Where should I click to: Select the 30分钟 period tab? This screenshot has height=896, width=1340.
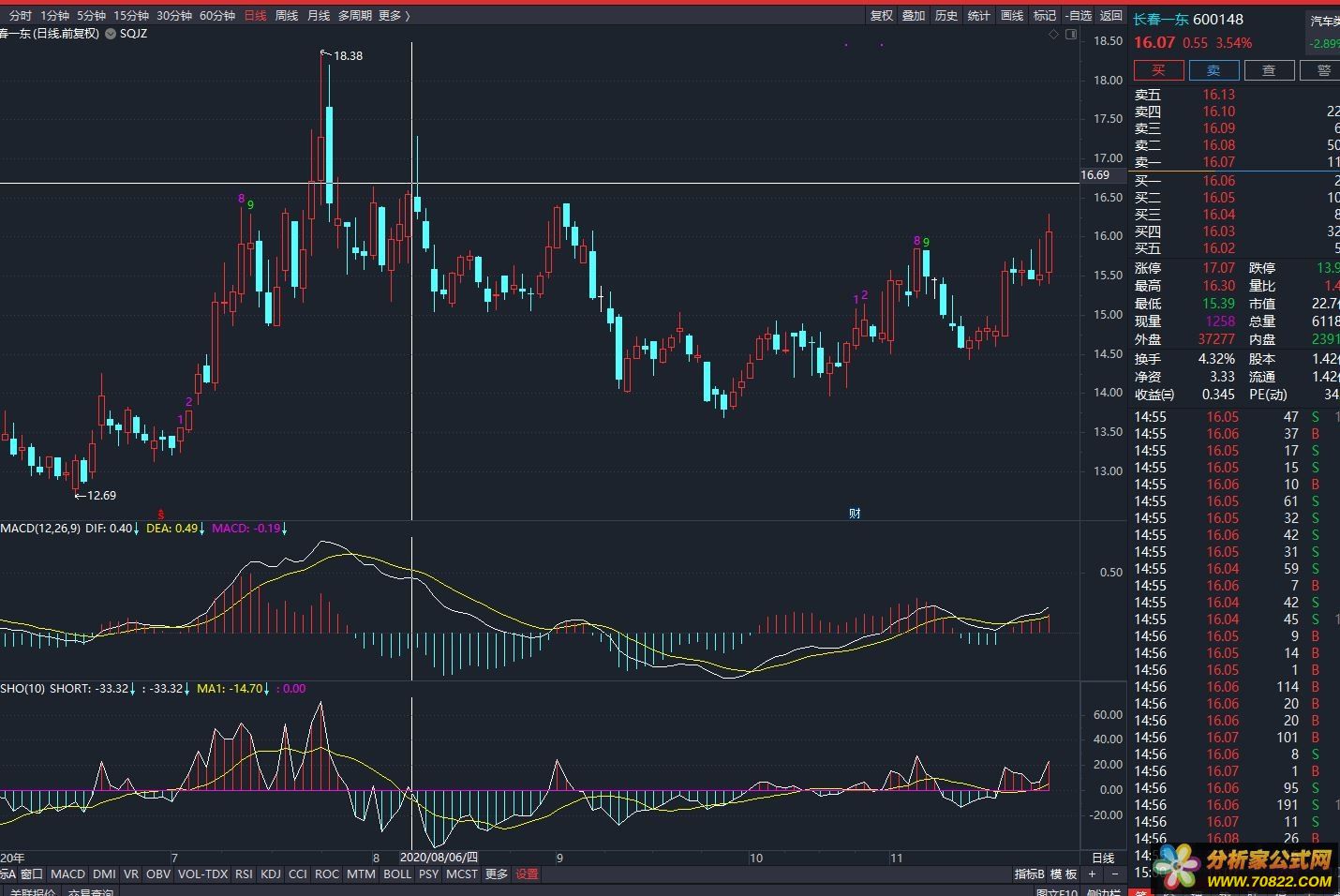pyautogui.click(x=174, y=15)
